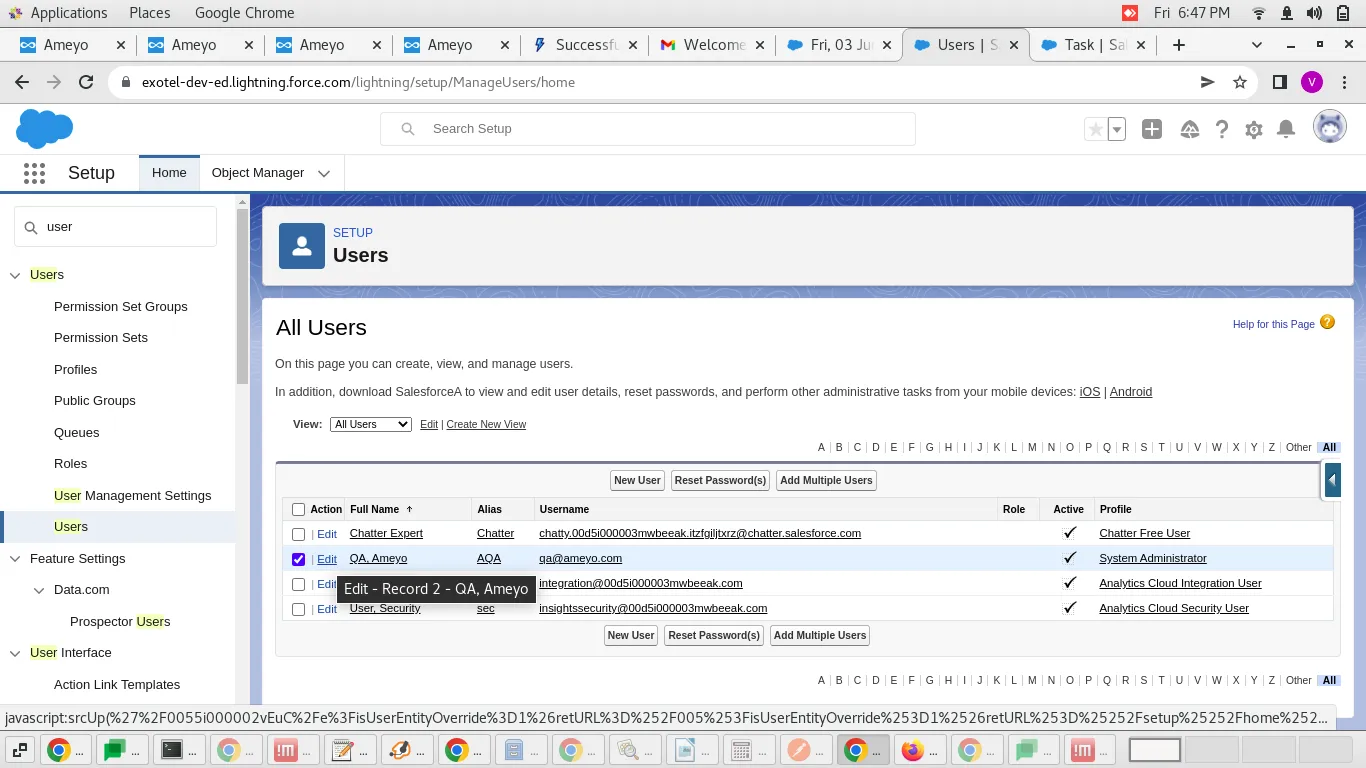Click the Help for this Page question icon

click(x=1328, y=322)
